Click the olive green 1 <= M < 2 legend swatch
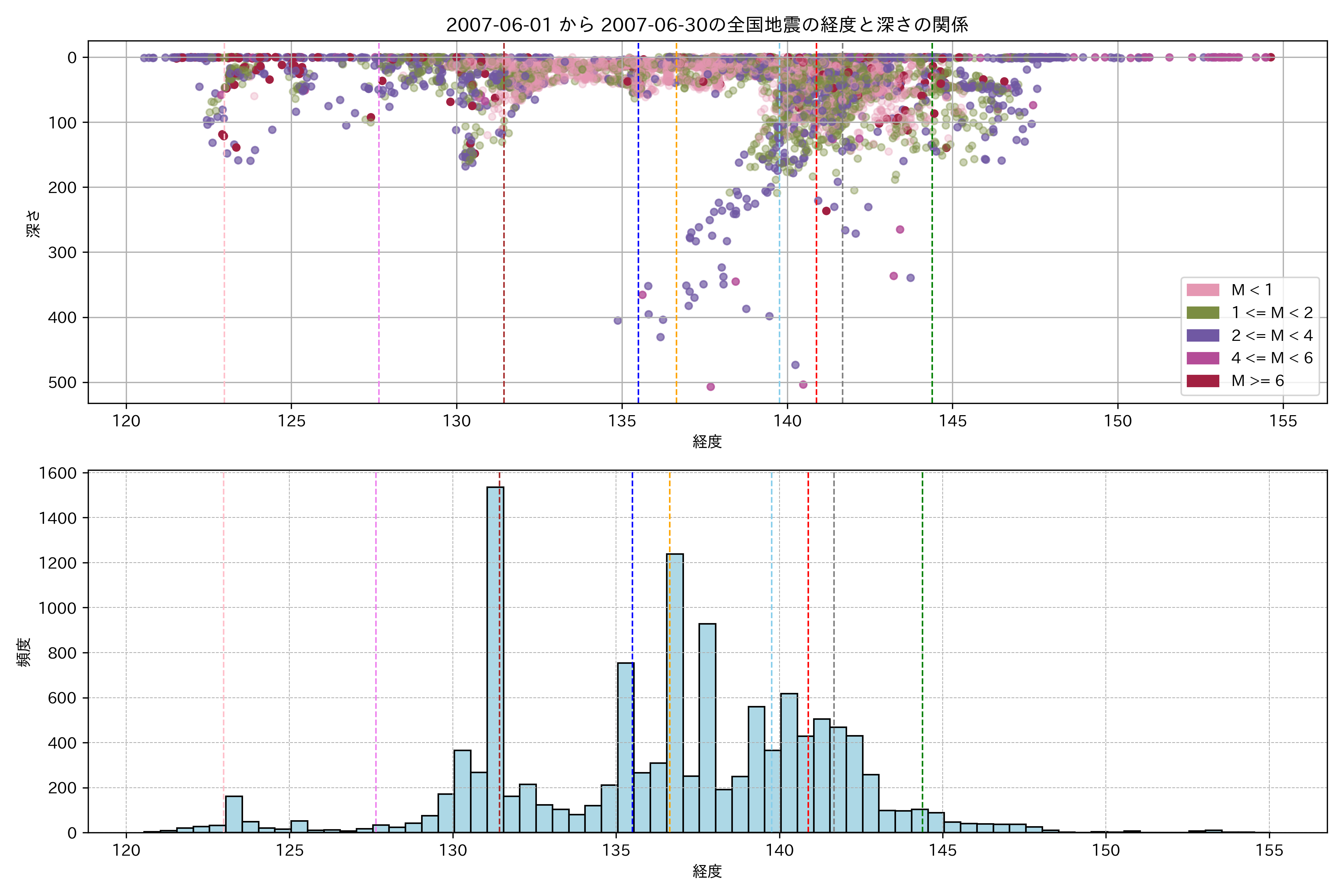 pyautogui.click(x=1202, y=312)
